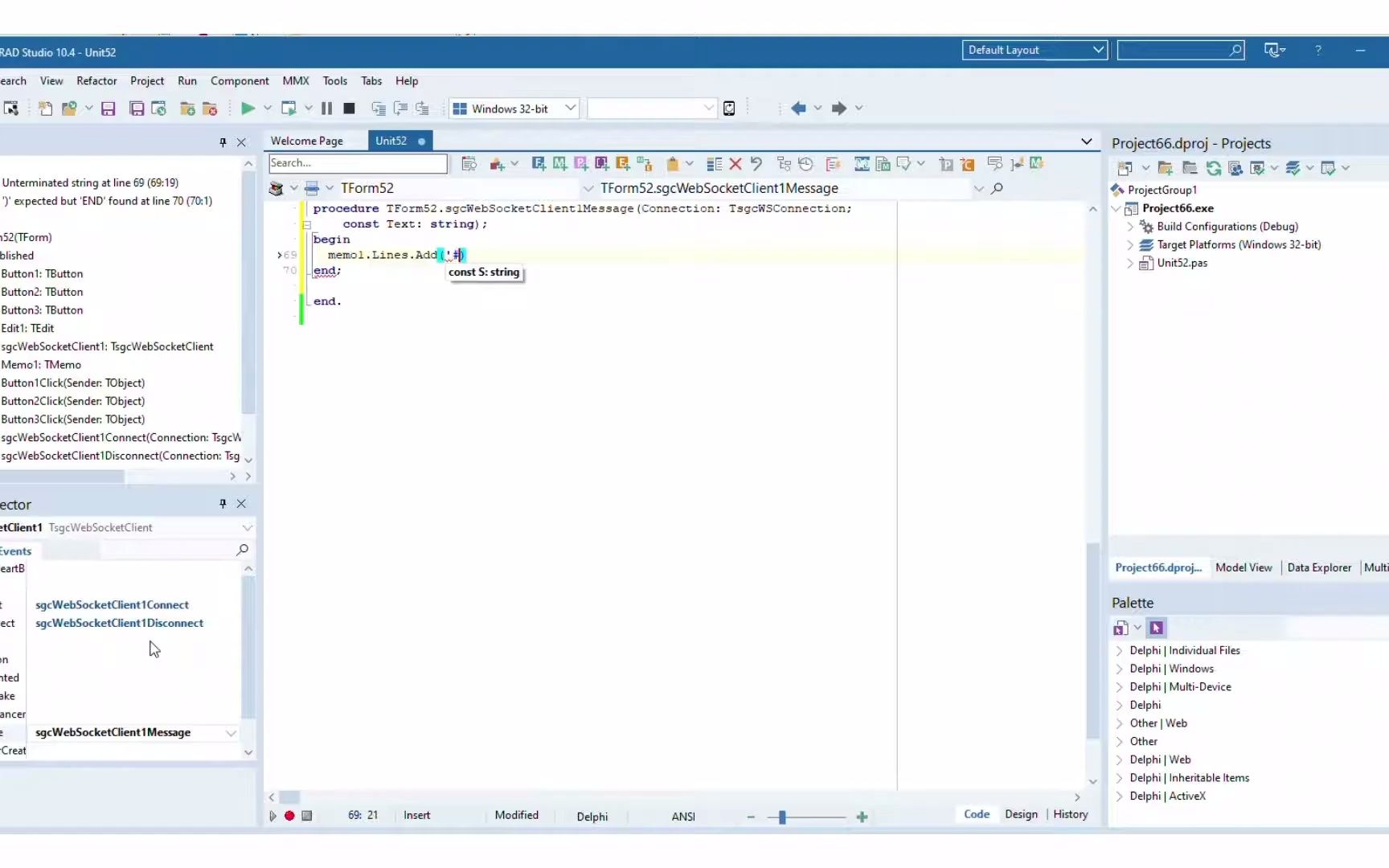Expand the Build Configurations (Debug) node
The height and width of the screenshot is (868, 1389).
(1130, 227)
